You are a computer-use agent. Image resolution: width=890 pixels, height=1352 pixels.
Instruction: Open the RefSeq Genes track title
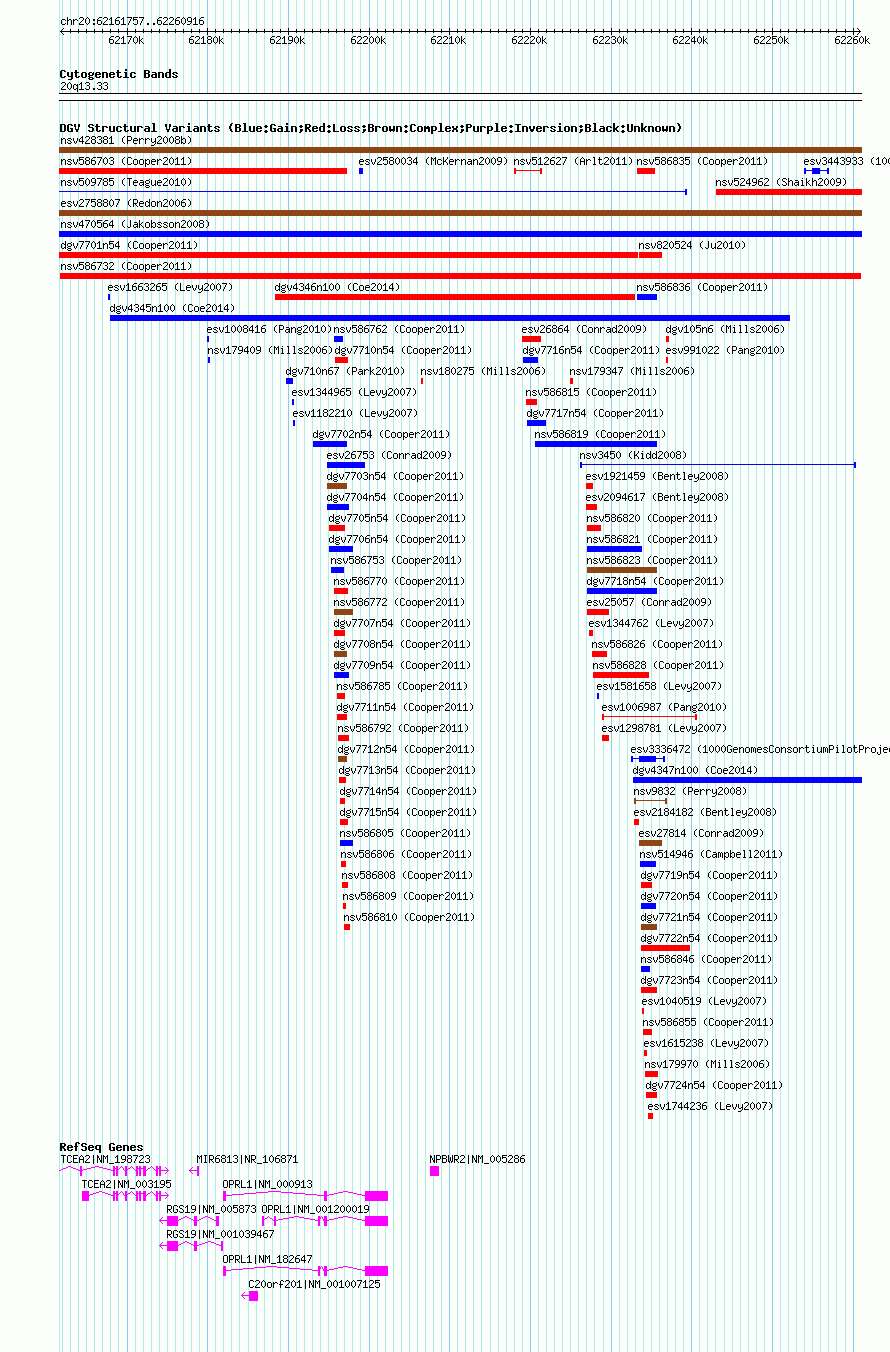point(101,1147)
